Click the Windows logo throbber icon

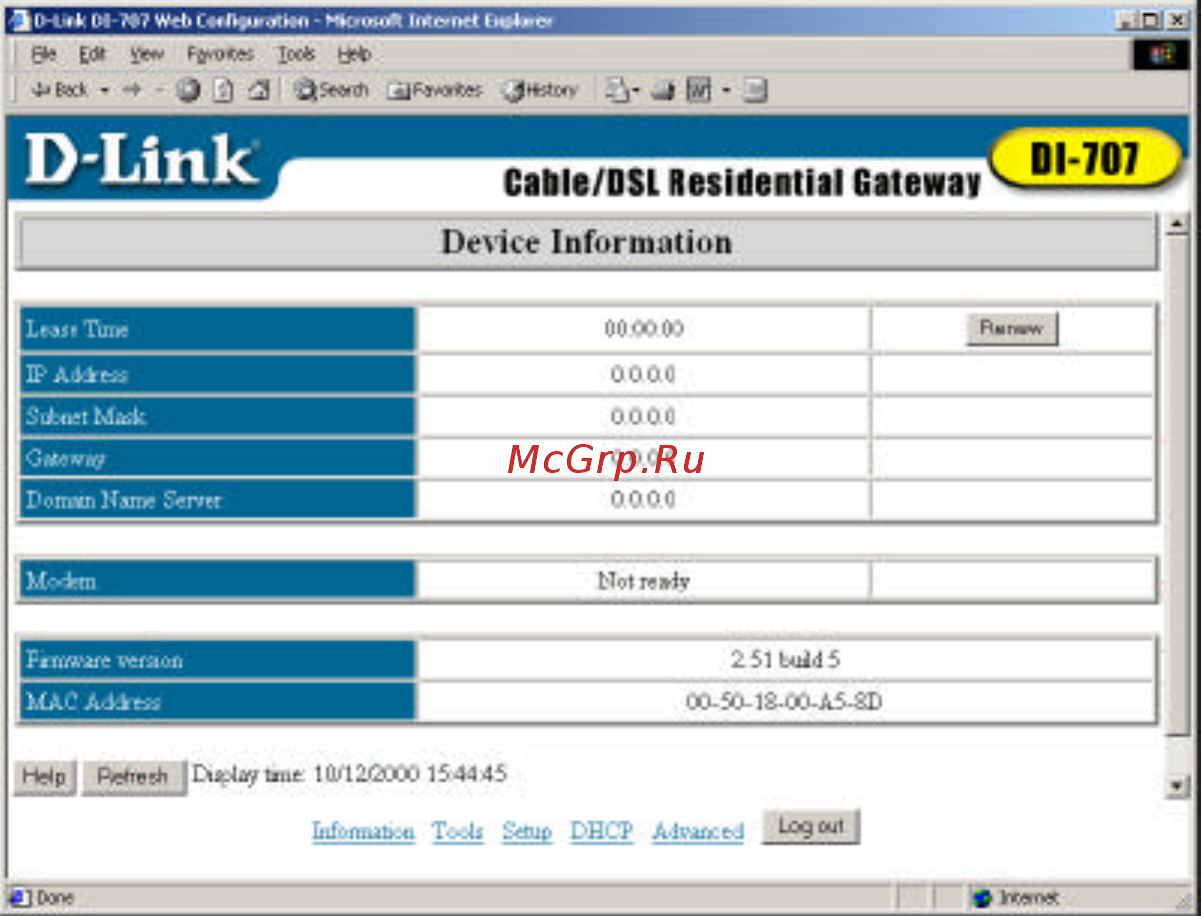click(x=1161, y=55)
